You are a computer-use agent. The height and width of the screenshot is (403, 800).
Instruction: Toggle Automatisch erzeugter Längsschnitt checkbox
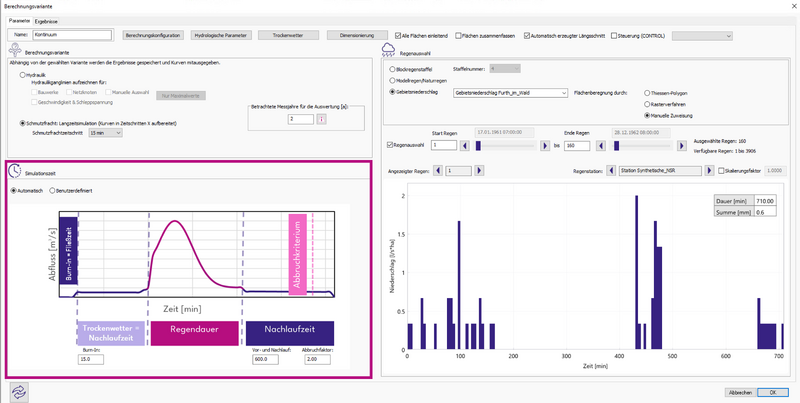pyautogui.click(x=527, y=36)
